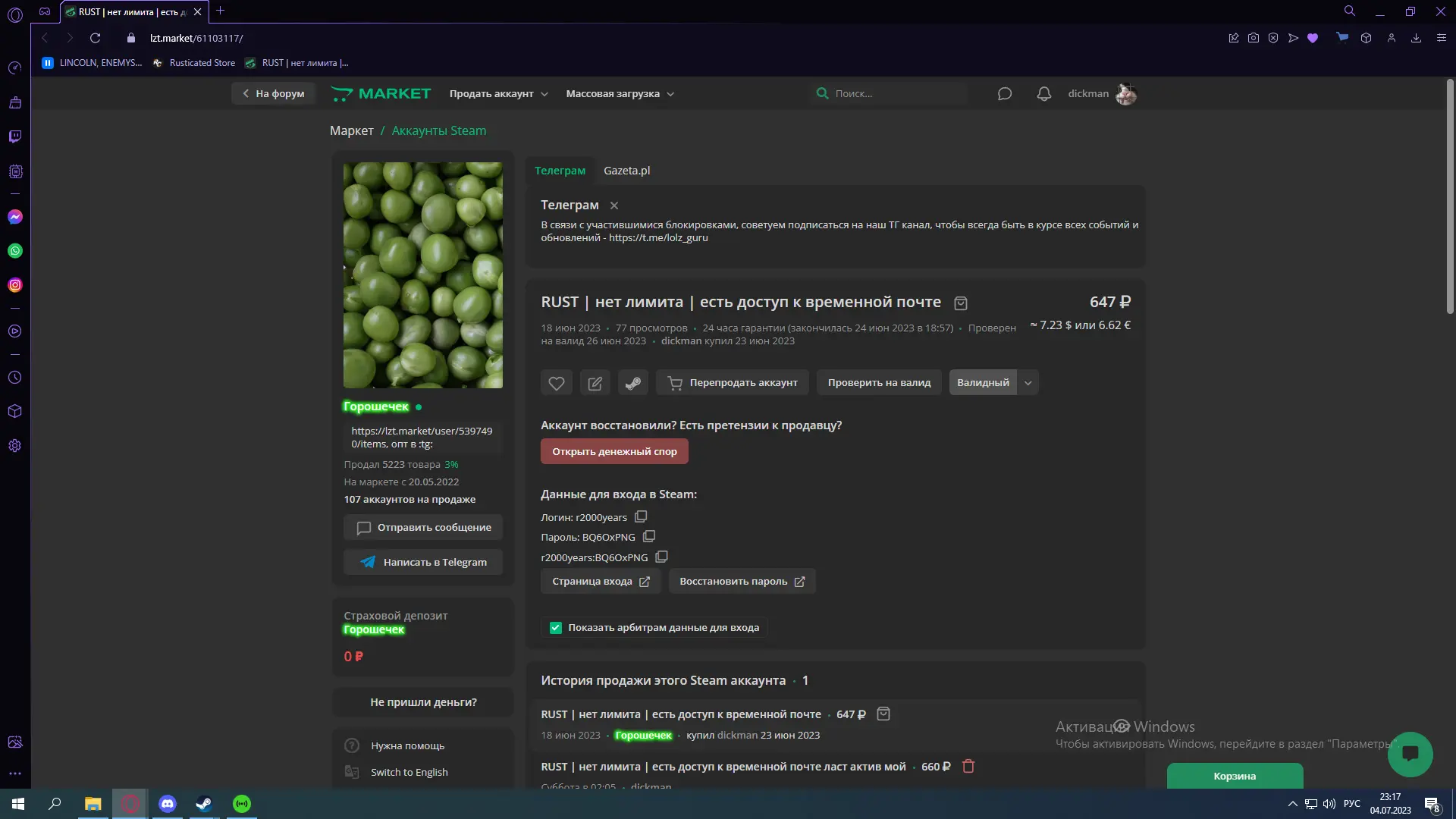This screenshot has width=1456, height=819.
Task: Open browser settings gear in the sidebar
Action: pyautogui.click(x=15, y=446)
